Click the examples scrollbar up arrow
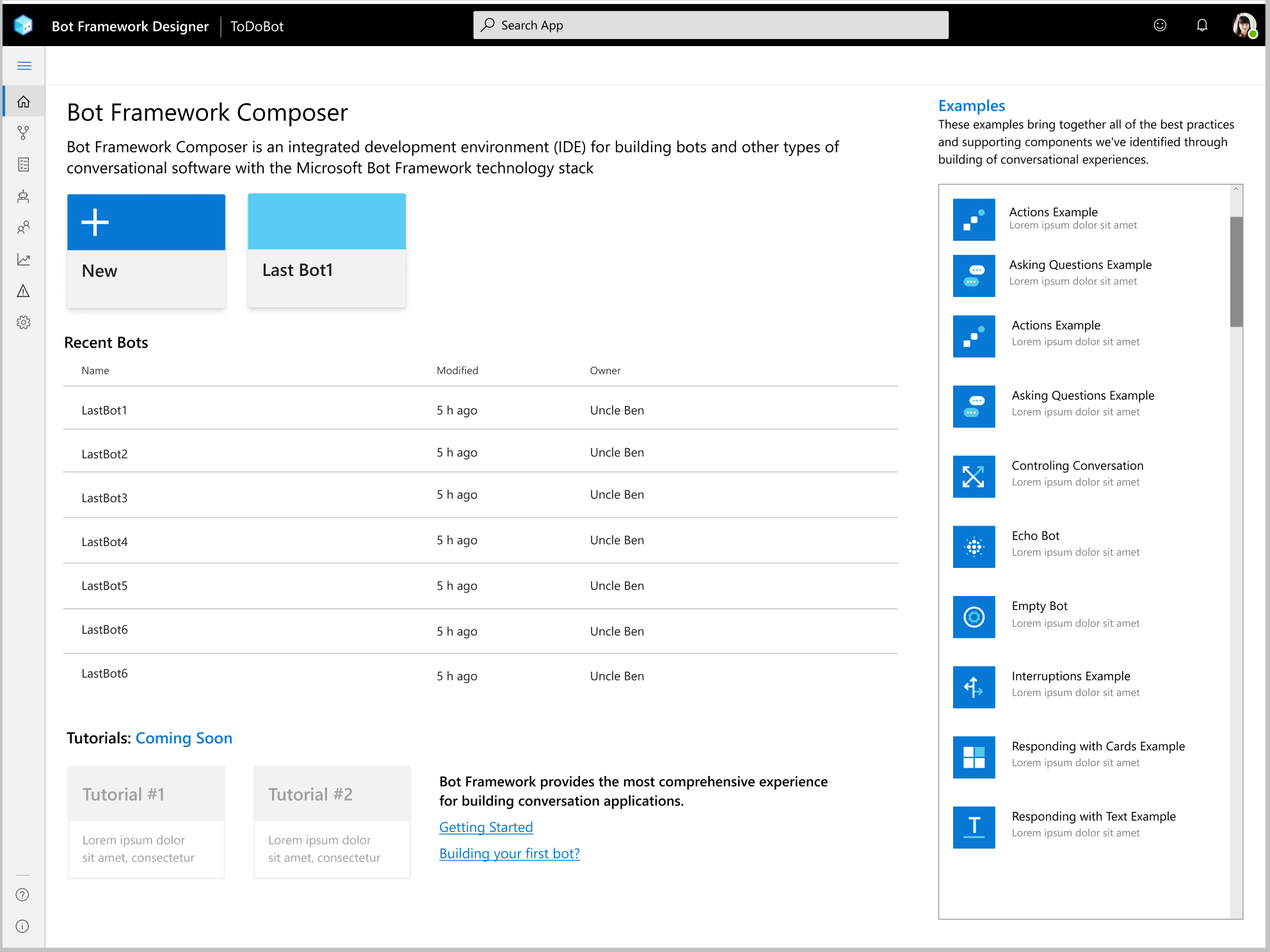This screenshot has height=952, width=1270. (1236, 190)
